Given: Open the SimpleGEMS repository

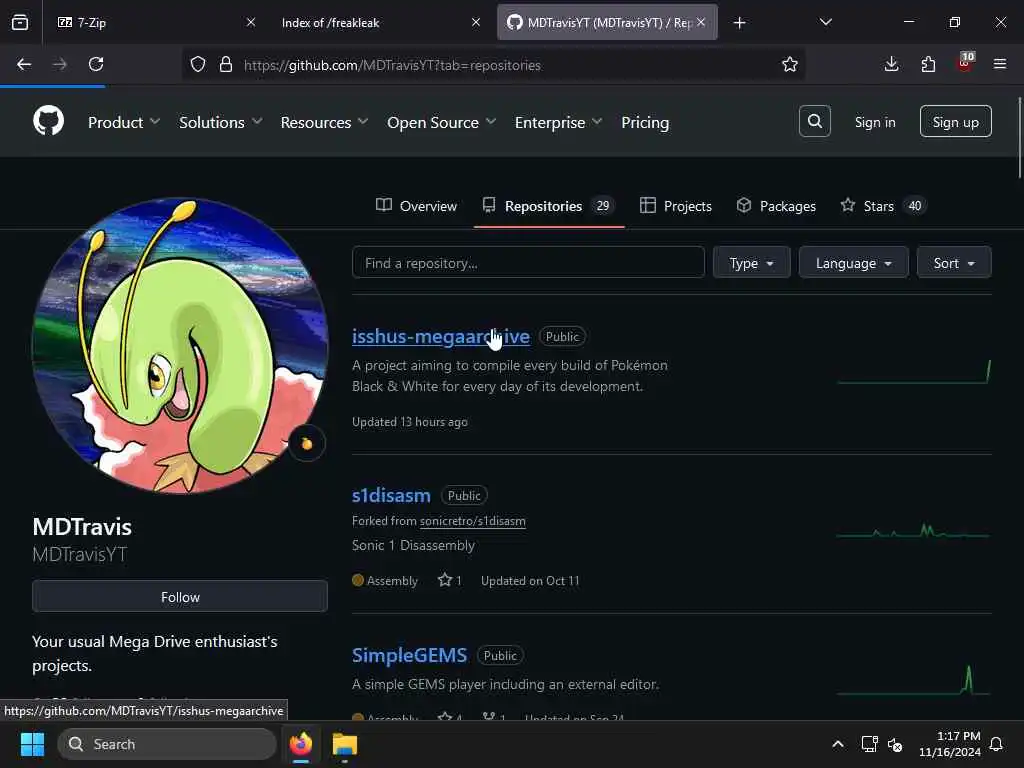Looking at the screenshot, I should tap(409, 655).
